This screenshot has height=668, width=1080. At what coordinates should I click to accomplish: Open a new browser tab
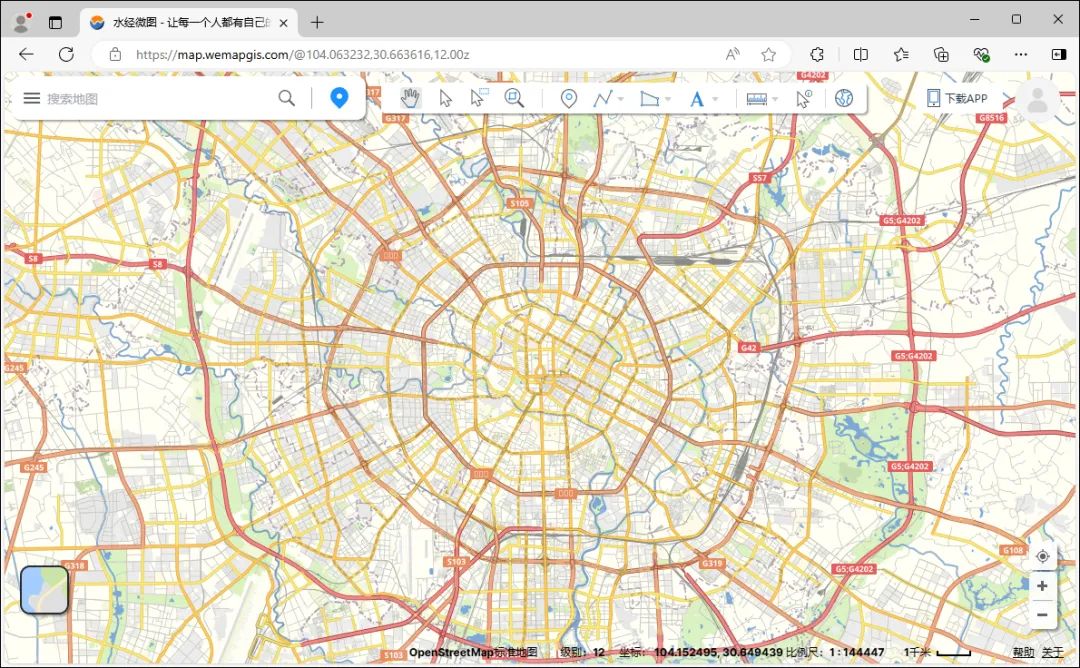[317, 23]
